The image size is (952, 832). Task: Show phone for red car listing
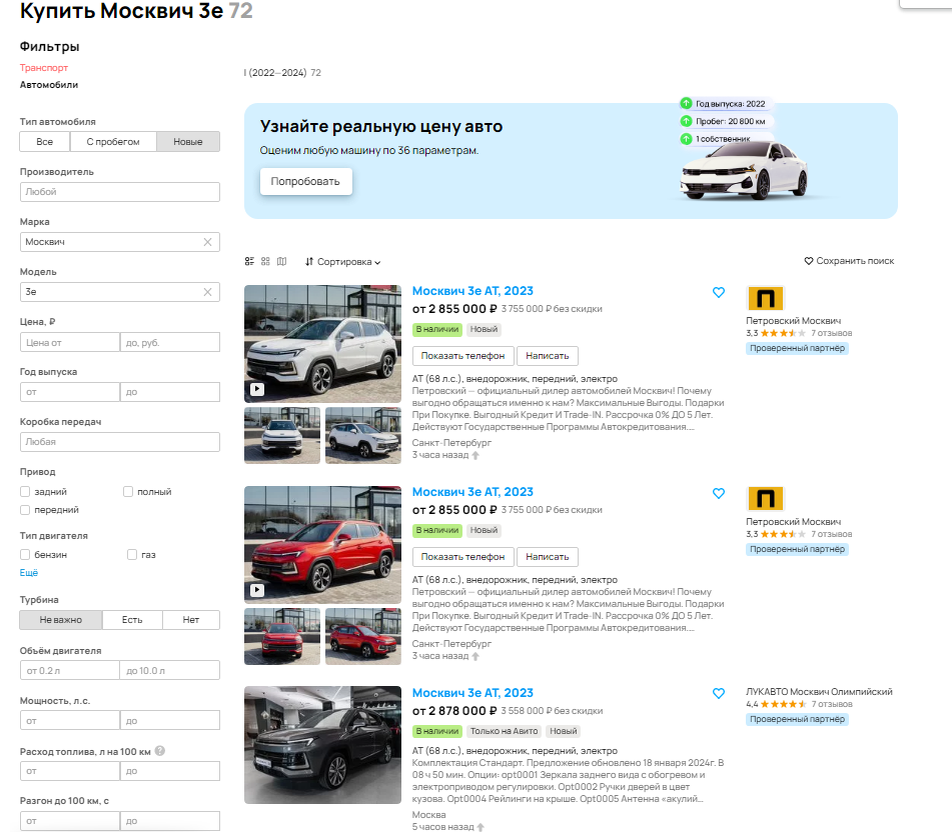point(463,557)
